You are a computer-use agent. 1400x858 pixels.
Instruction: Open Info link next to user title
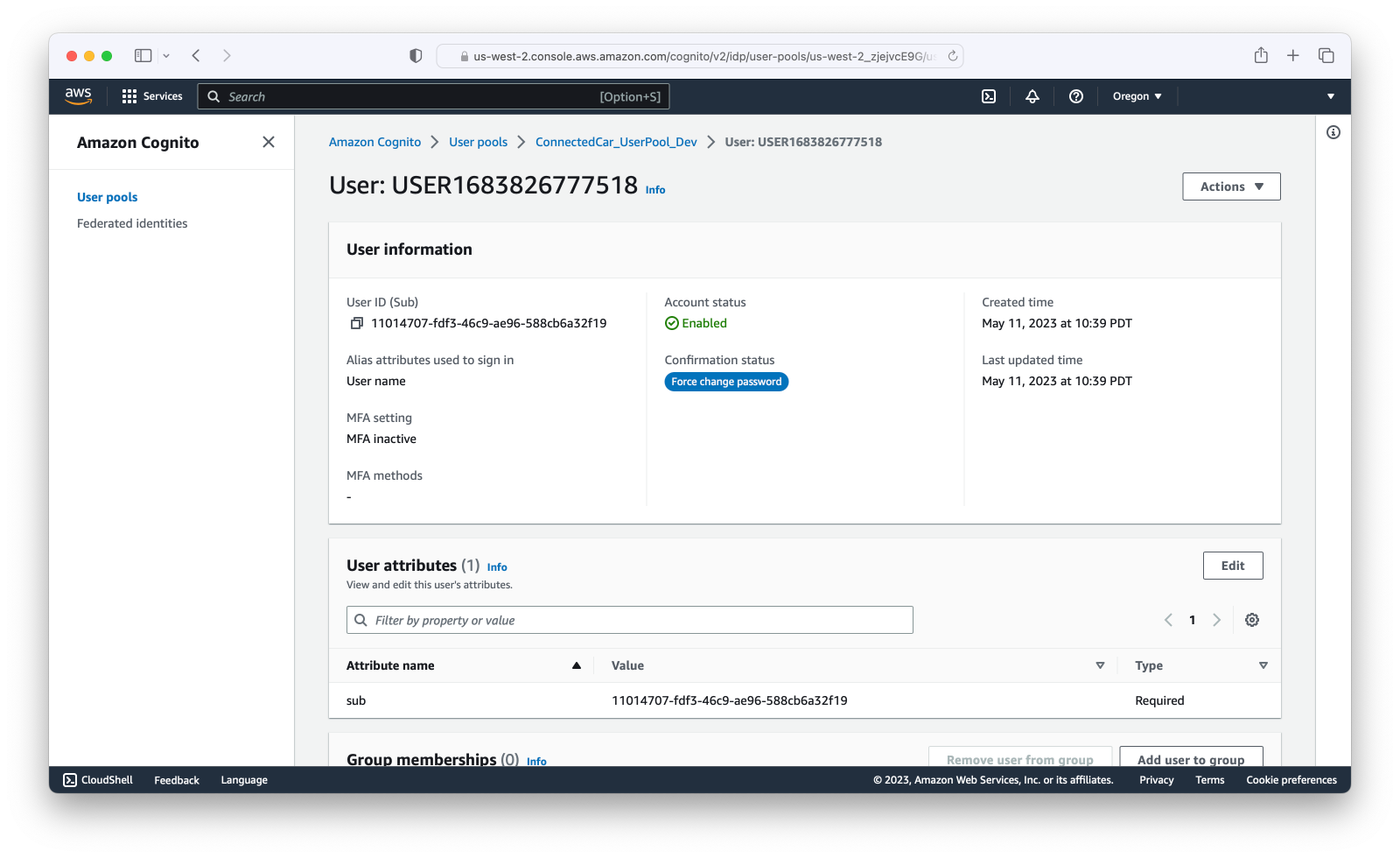[655, 190]
